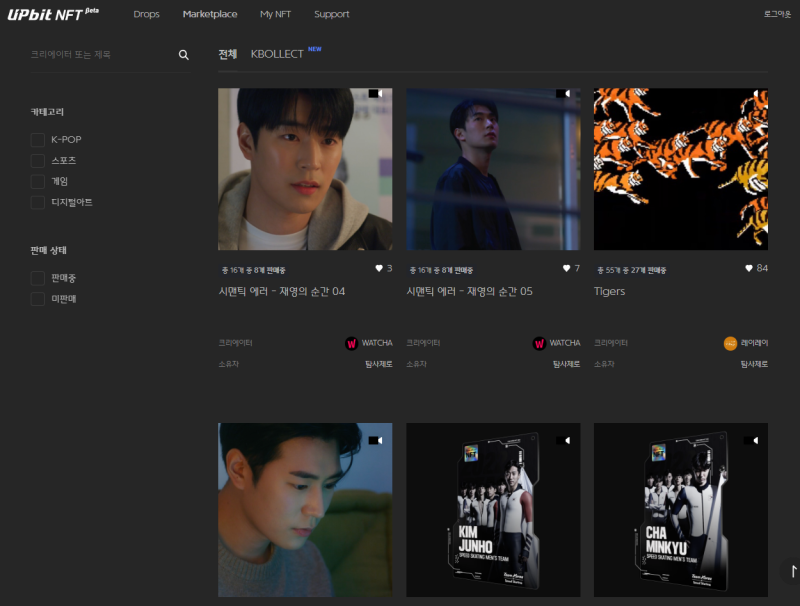Select the 전체 tab
The width and height of the screenshot is (800, 606).
coord(228,54)
